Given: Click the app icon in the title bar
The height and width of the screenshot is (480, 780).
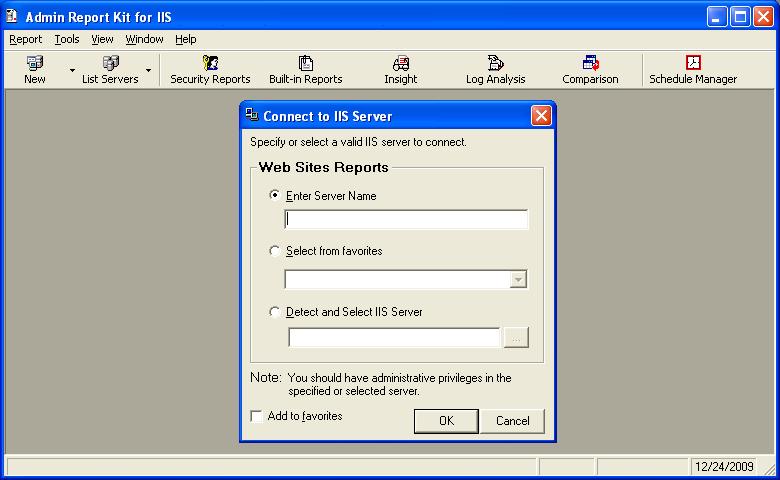Looking at the screenshot, I should [x=11, y=16].
